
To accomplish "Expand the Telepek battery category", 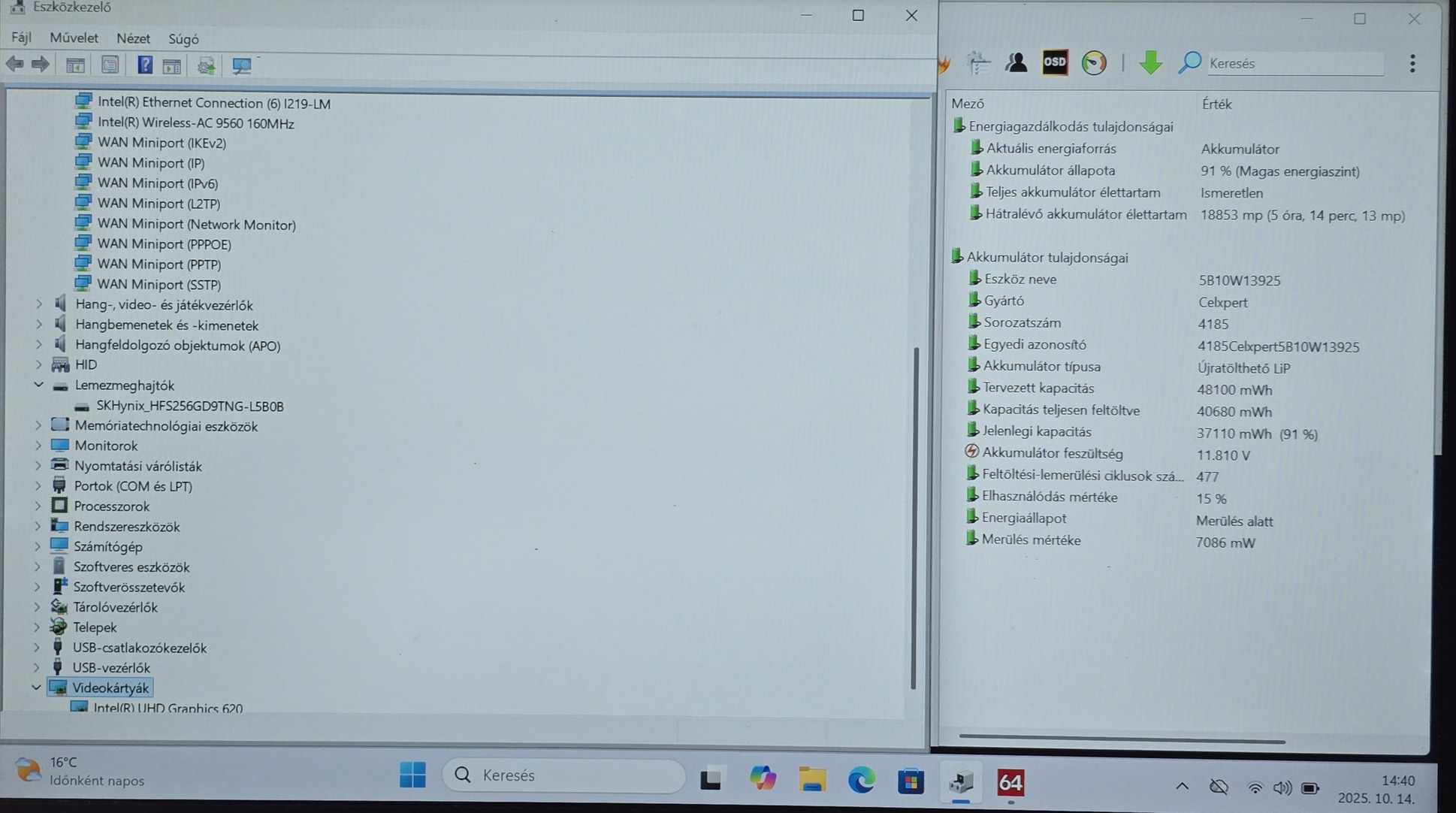I will [38, 627].
